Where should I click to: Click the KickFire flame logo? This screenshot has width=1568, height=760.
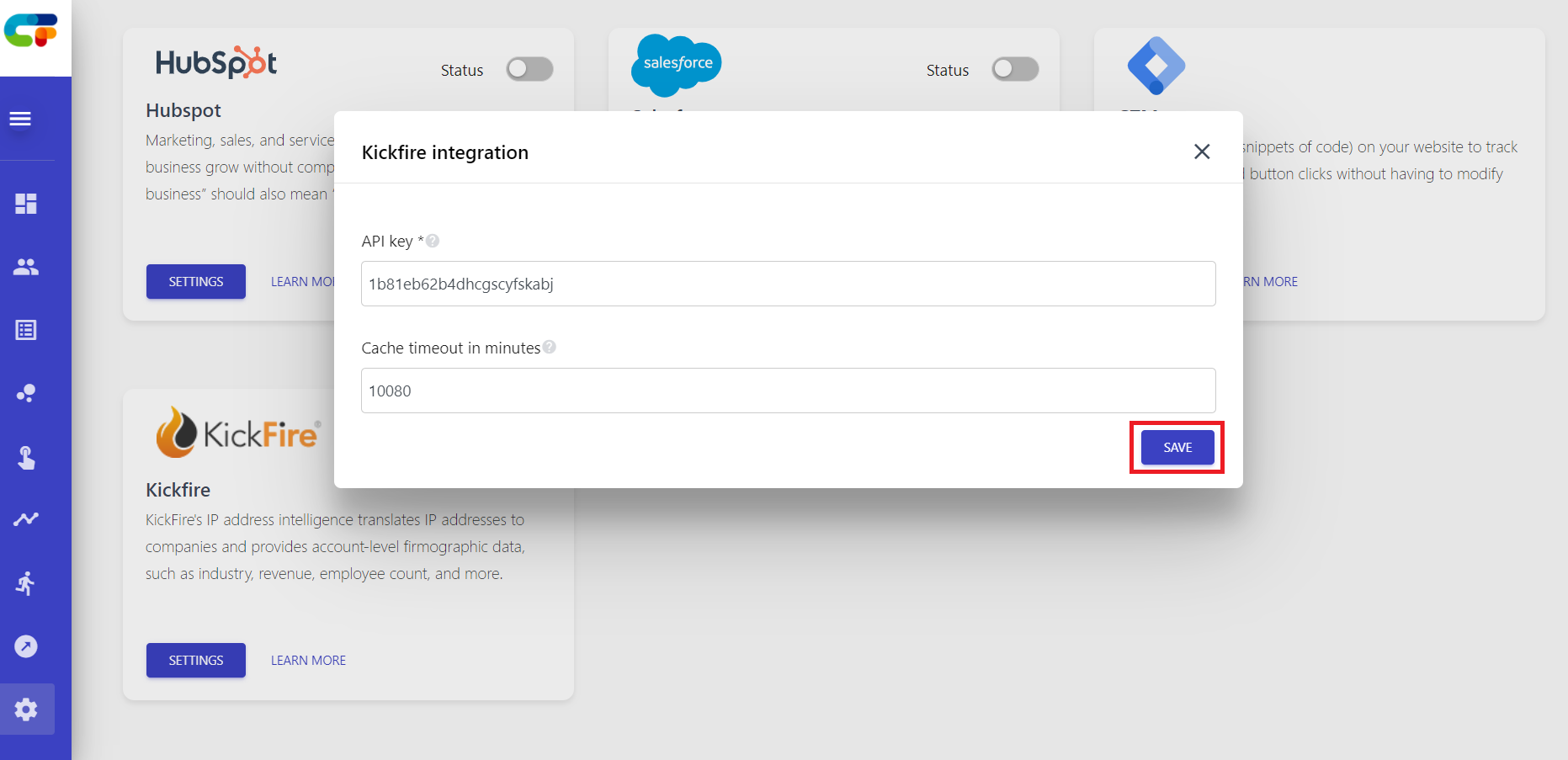click(239, 433)
